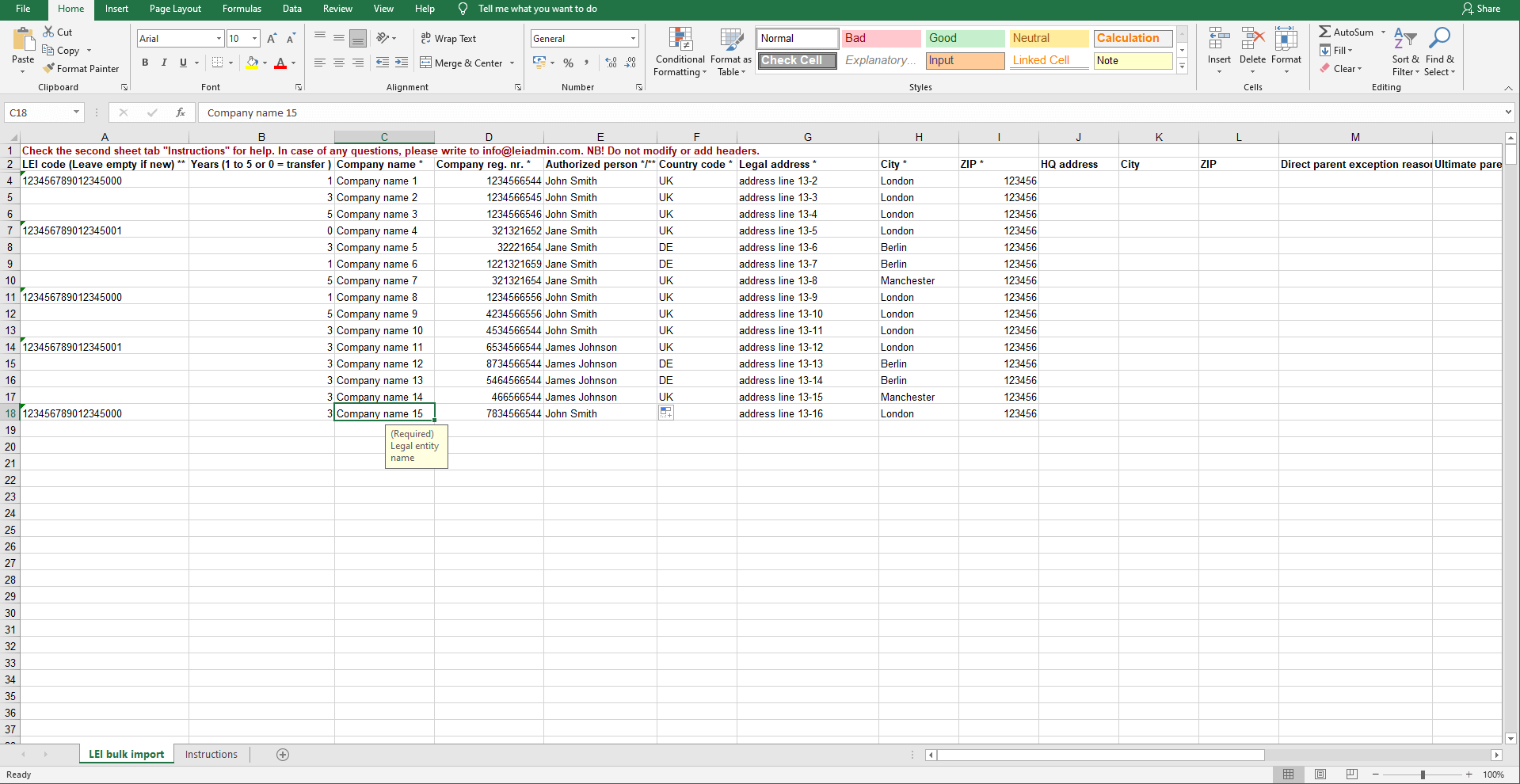Switch to the Instructions sheet tab
1520x784 pixels.
tap(211, 755)
